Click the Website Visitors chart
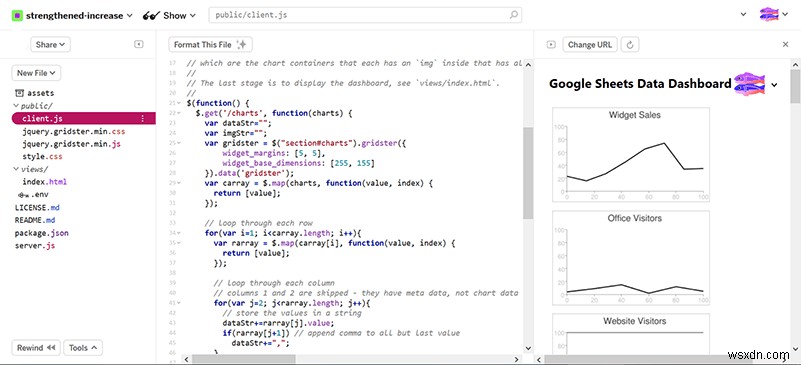Viewport: 801px width, 365px height. click(630, 334)
